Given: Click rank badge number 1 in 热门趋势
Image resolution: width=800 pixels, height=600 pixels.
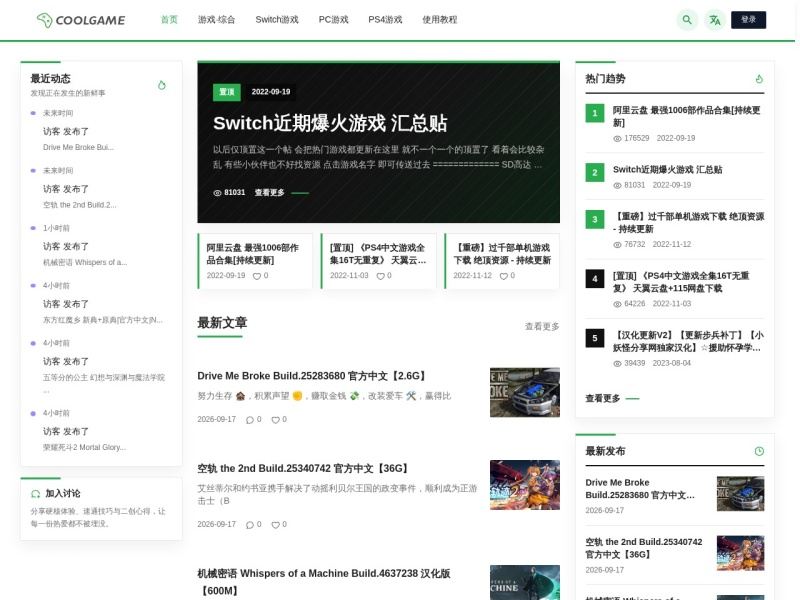Looking at the screenshot, I should coord(594,113).
